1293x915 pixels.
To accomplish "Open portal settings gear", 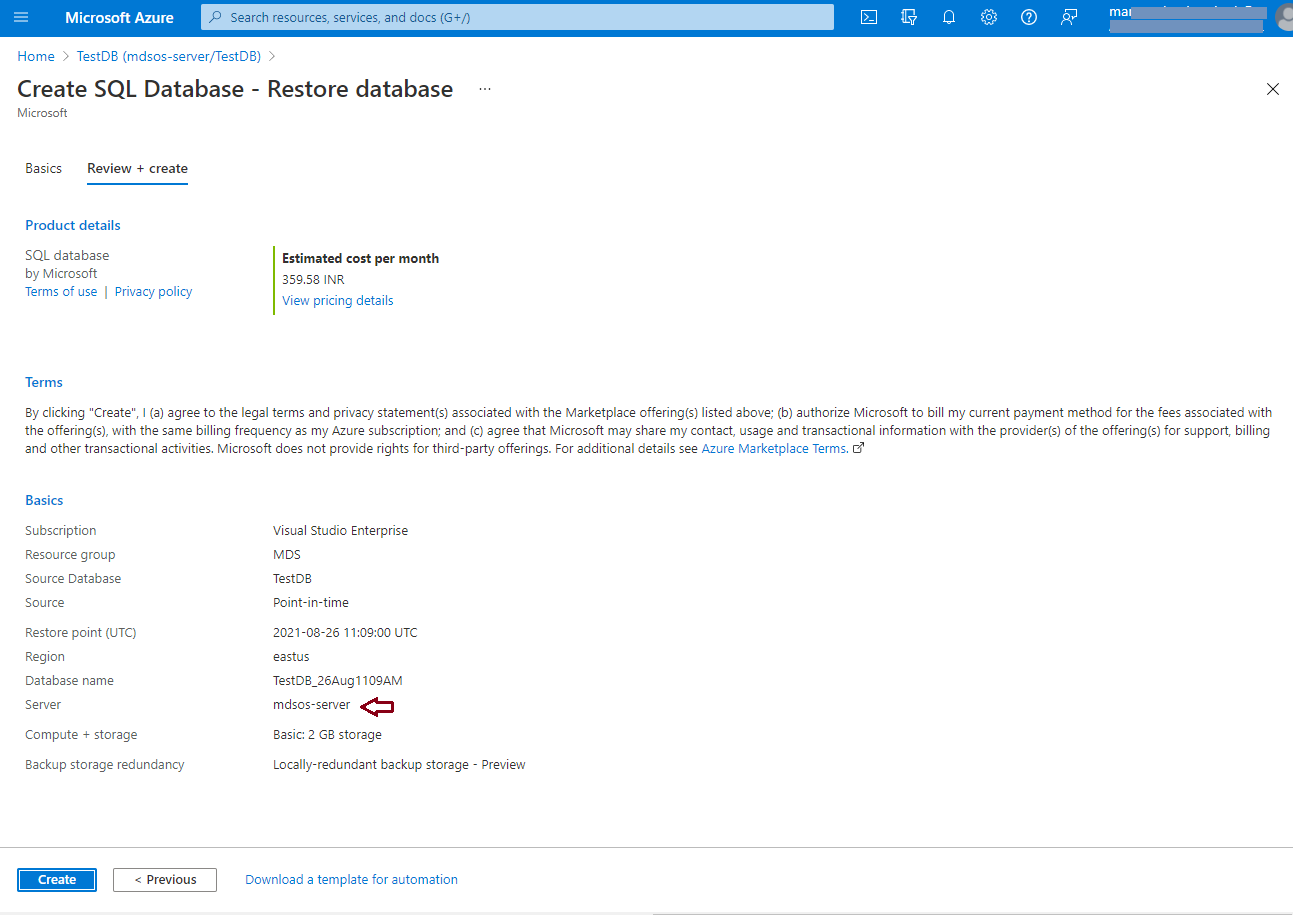I will pos(989,17).
